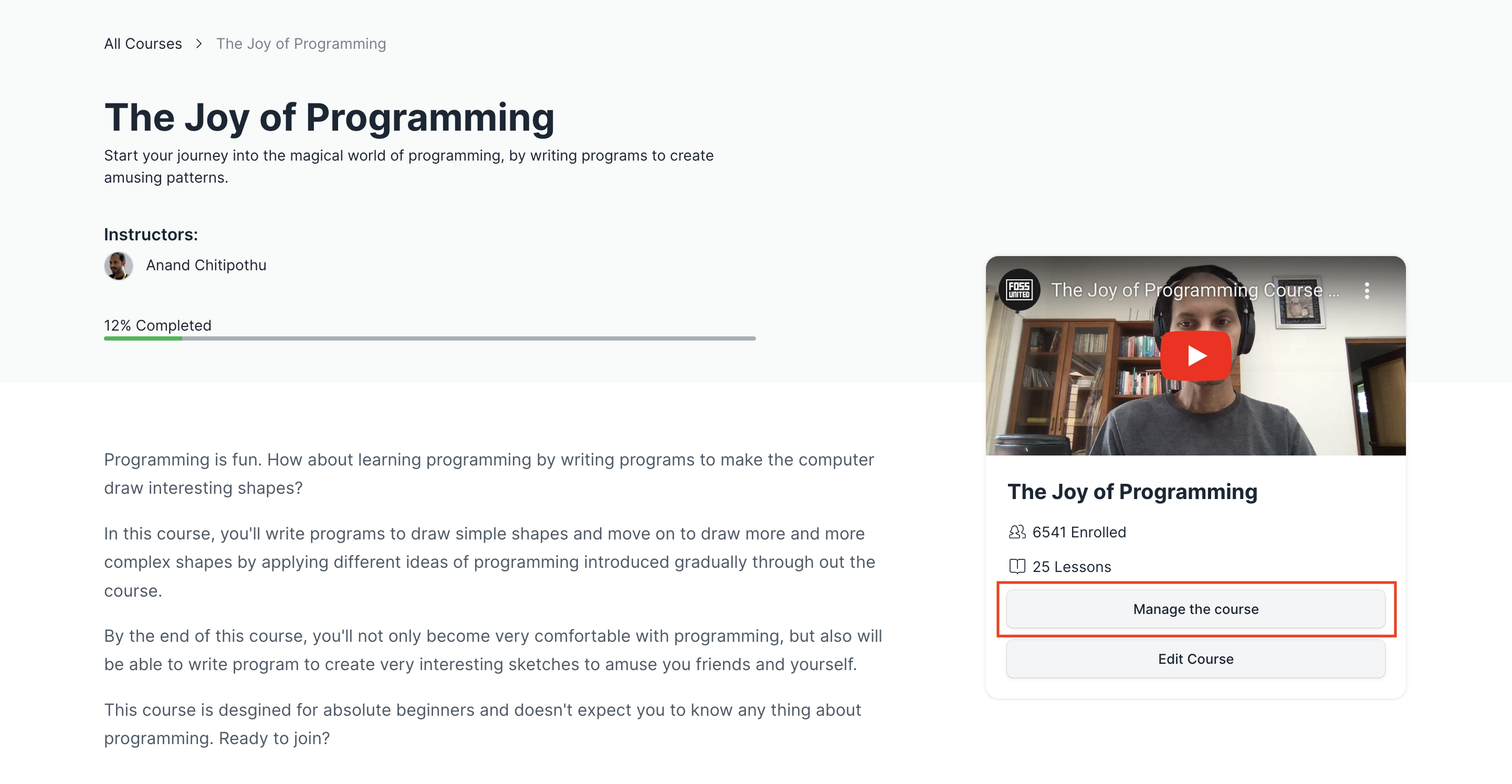
Task: Click the breadcrumb chevron separator
Action: coord(199,44)
